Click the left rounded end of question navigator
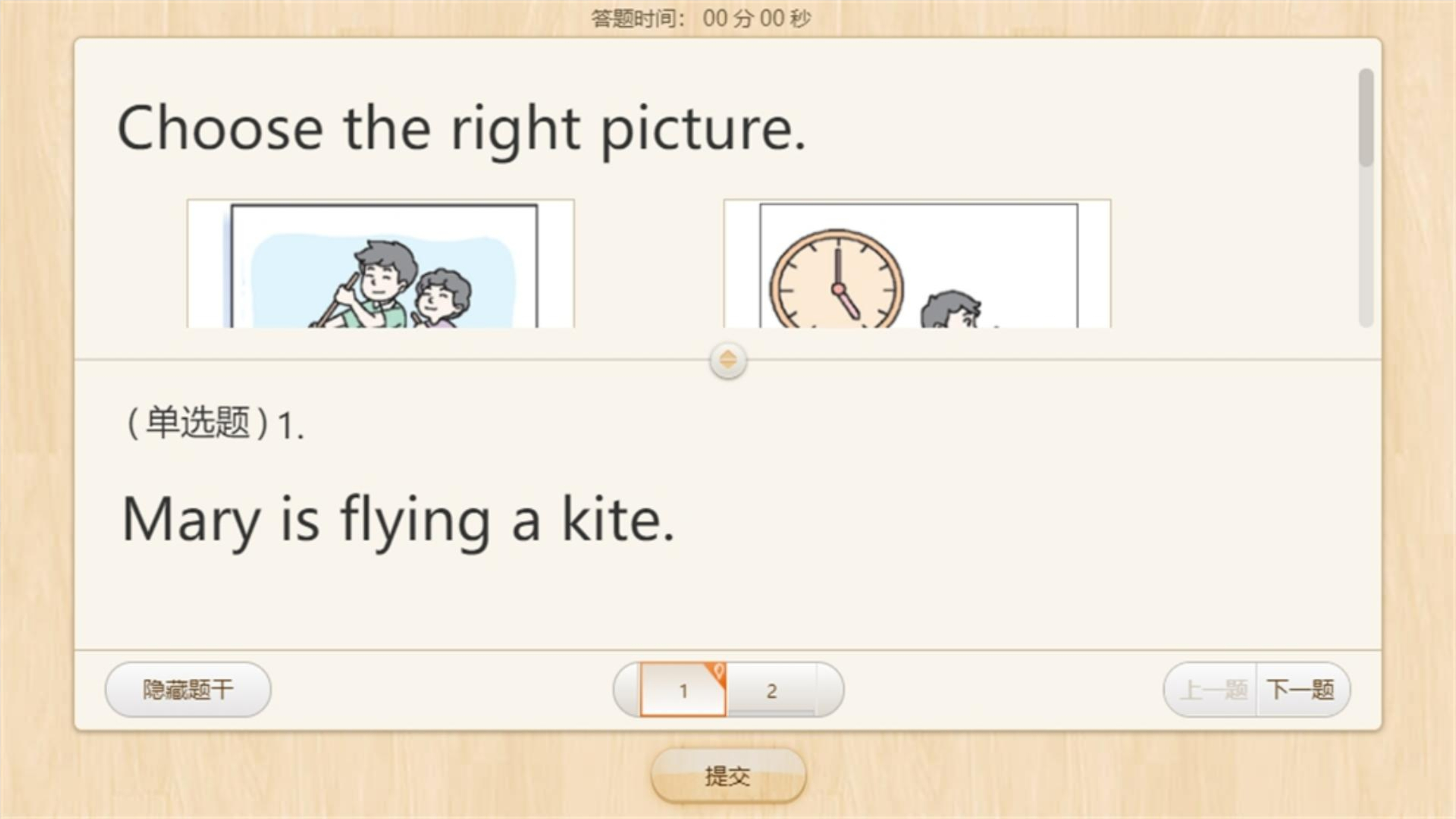The width and height of the screenshot is (1456, 819). coord(627,689)
